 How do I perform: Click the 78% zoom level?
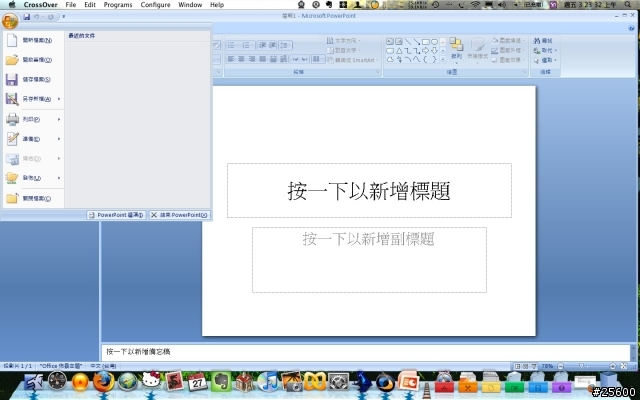[x=547, y=366]
